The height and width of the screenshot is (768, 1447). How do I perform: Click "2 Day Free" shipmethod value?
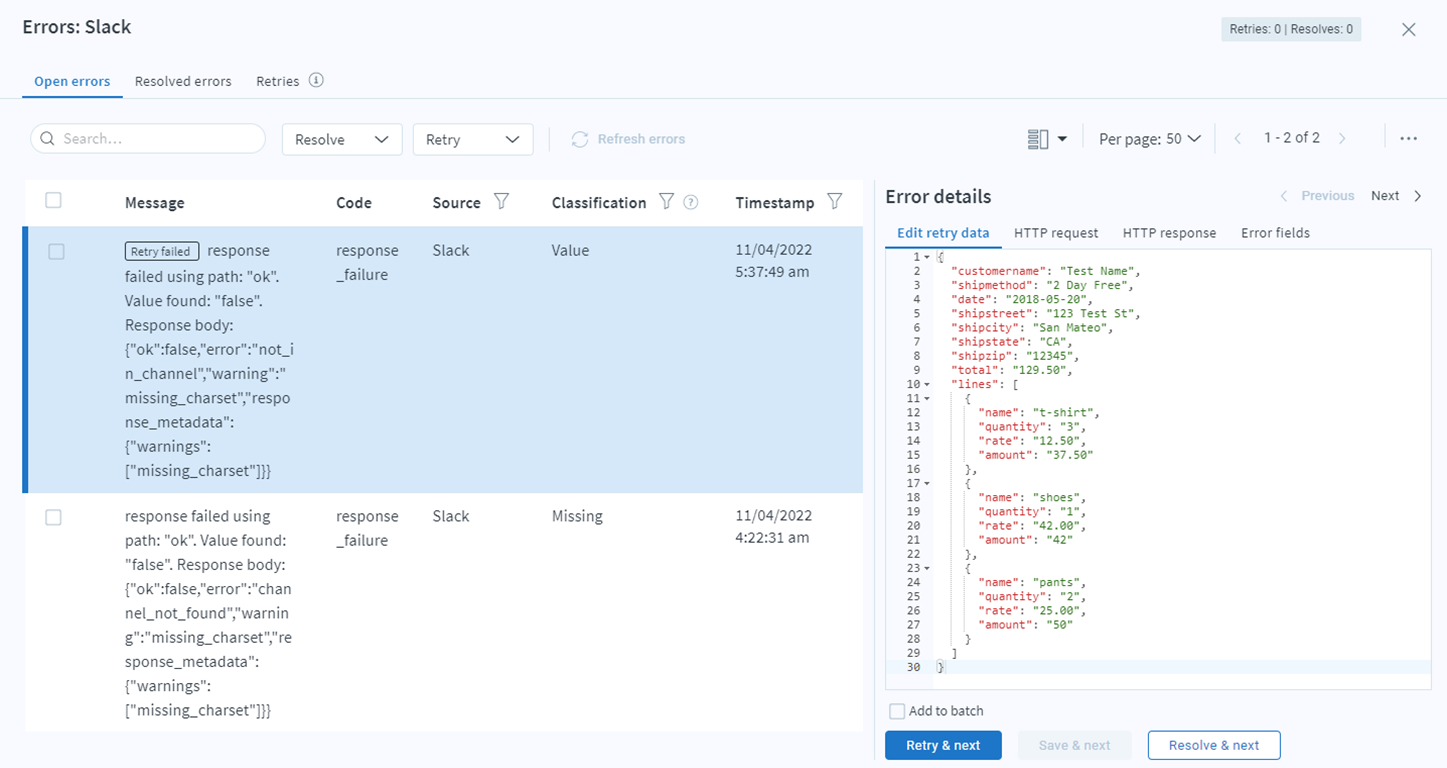(x=1085, y=285)
